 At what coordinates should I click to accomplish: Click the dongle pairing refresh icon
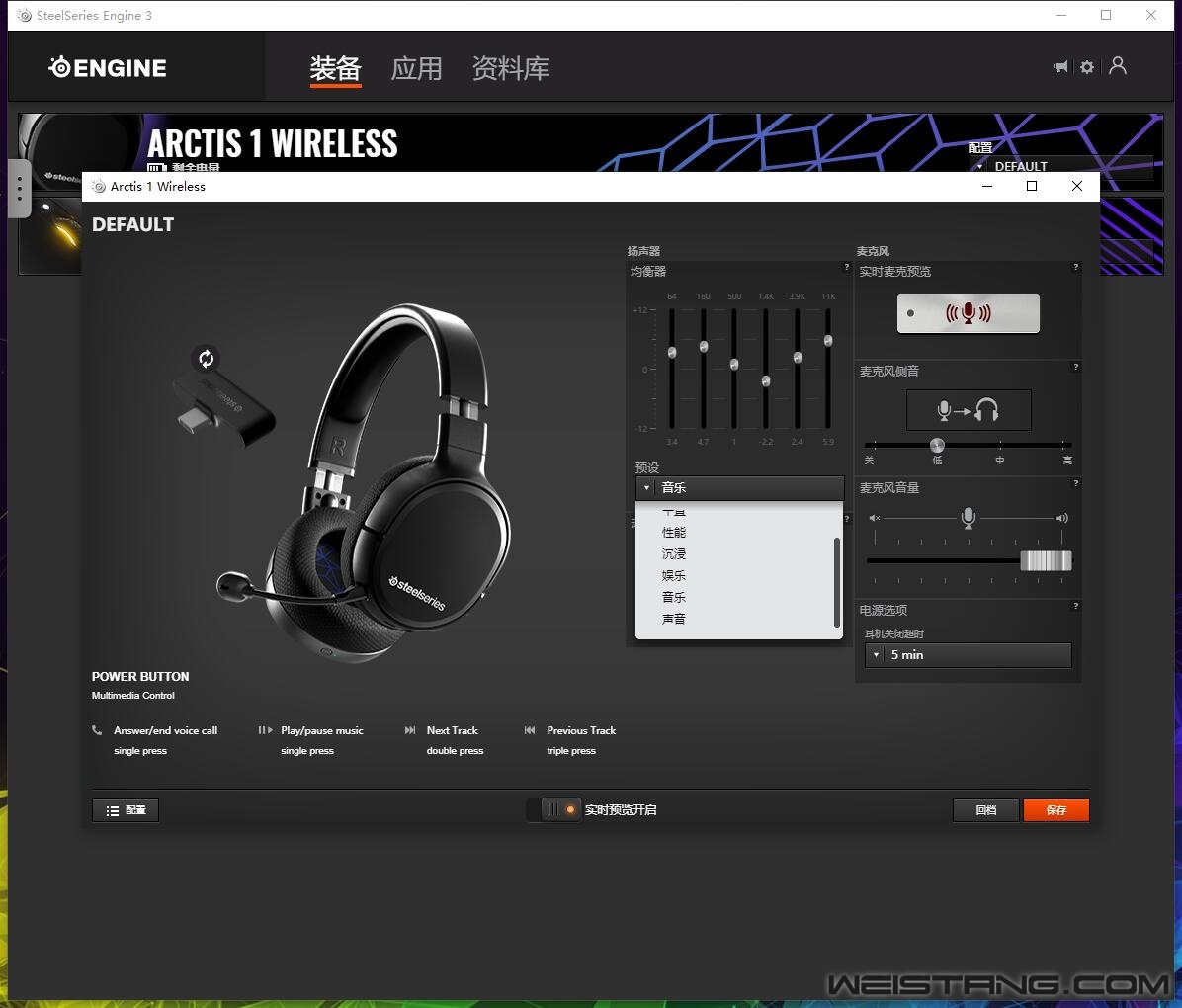206,358
